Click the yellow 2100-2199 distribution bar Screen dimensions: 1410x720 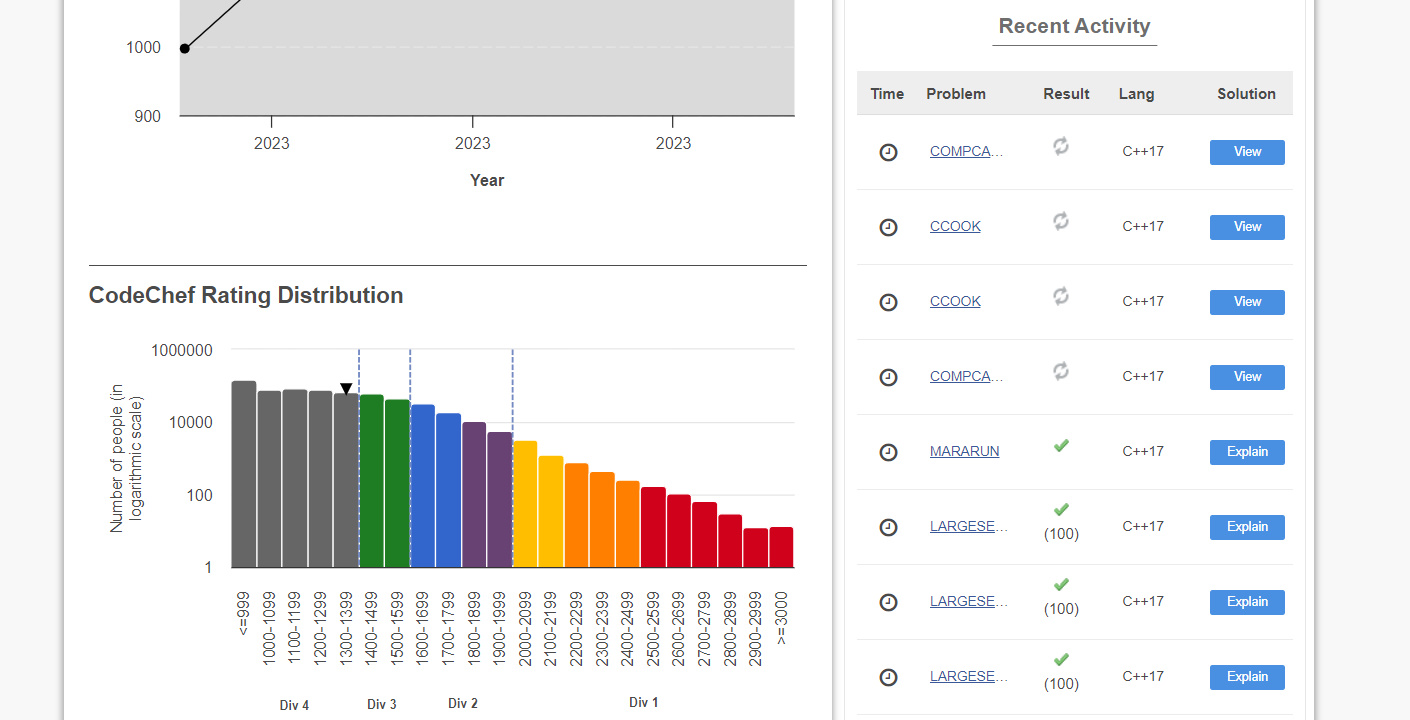551,512
